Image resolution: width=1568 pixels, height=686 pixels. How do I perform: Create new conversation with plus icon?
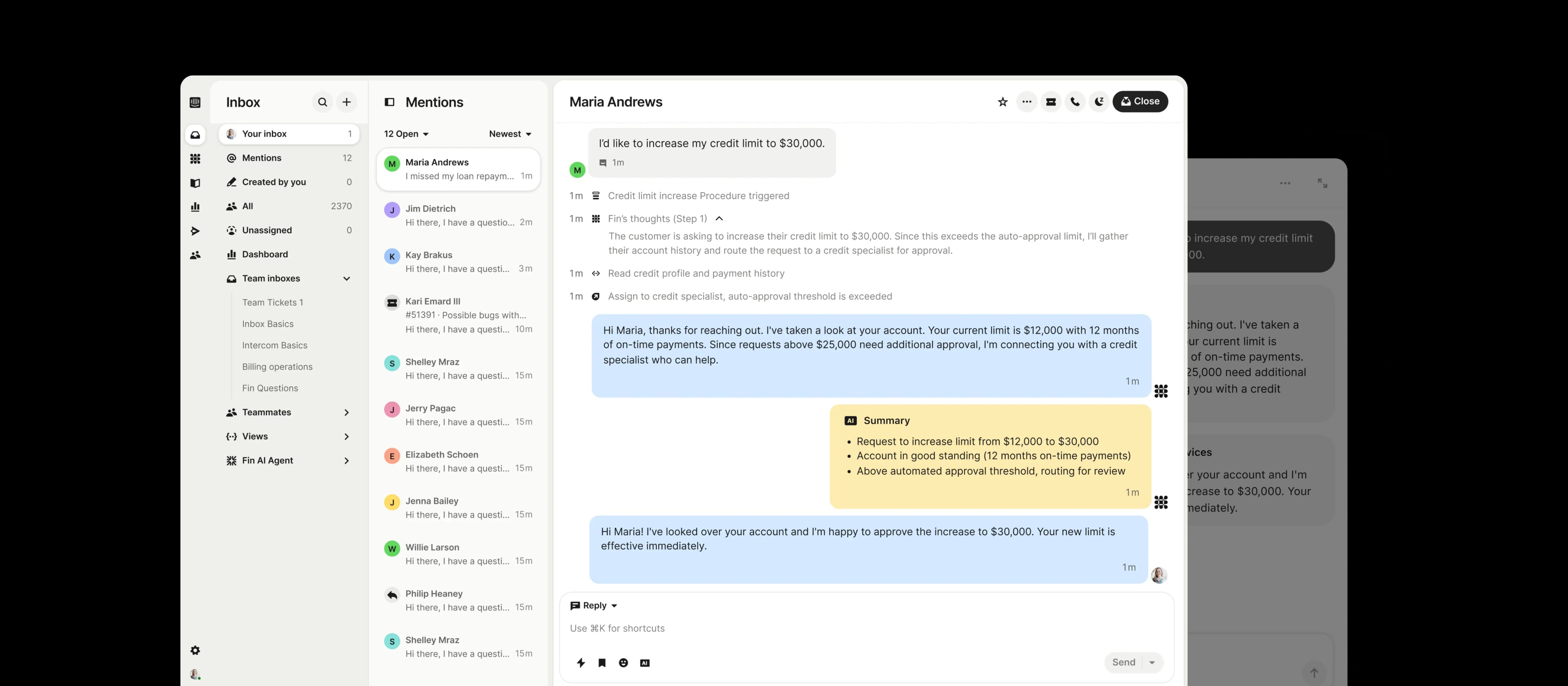click(x=346, y=102)
